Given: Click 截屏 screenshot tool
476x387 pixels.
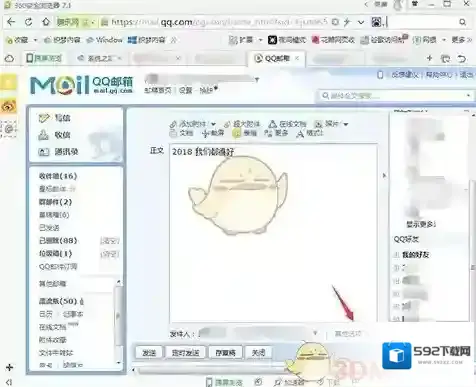Looking at the screenshot, I should 213,133.
